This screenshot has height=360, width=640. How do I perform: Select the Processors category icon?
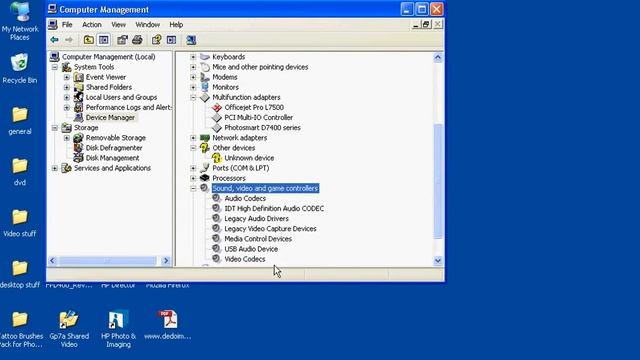204,178
